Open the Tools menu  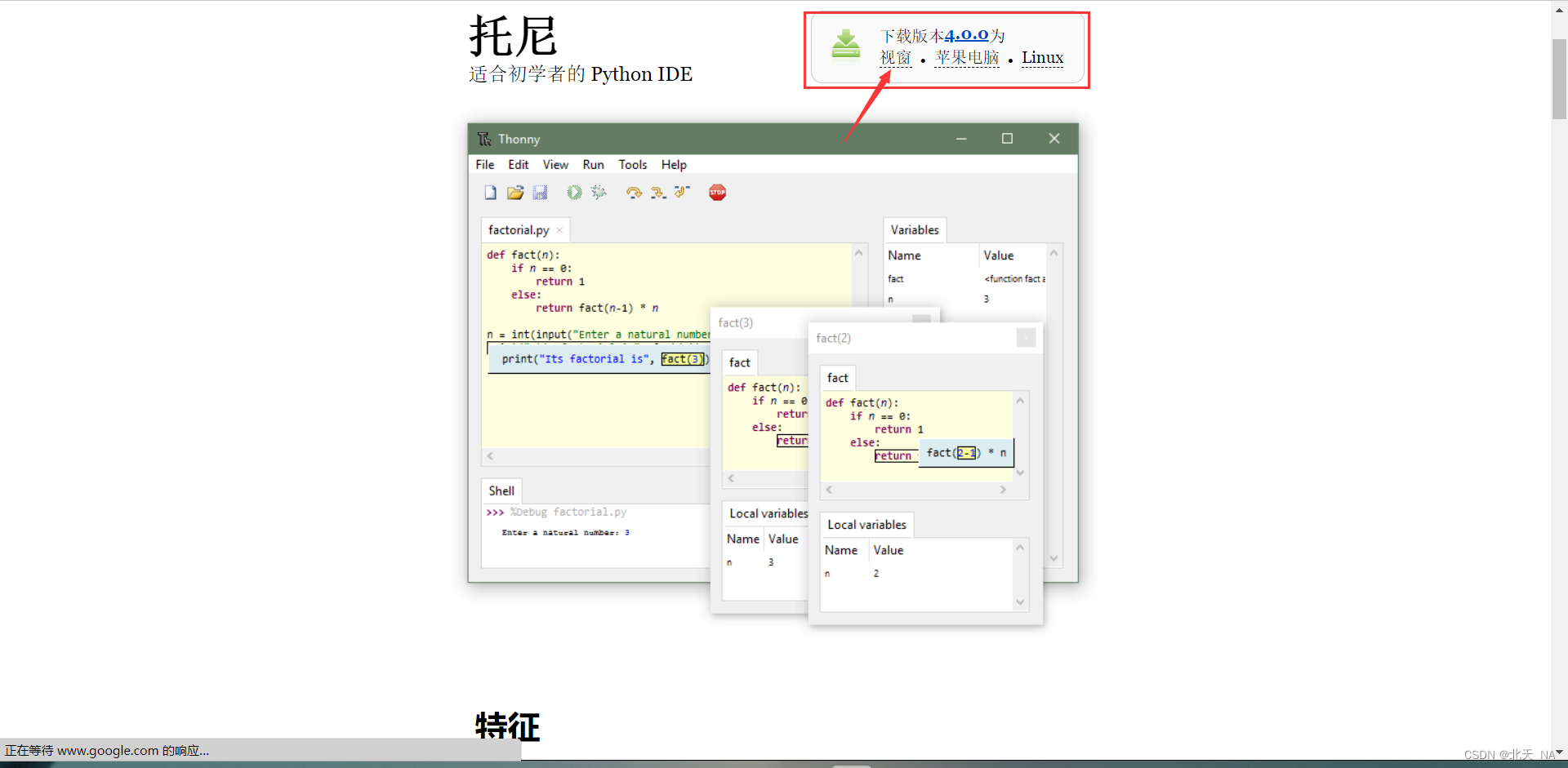(633, 165)
